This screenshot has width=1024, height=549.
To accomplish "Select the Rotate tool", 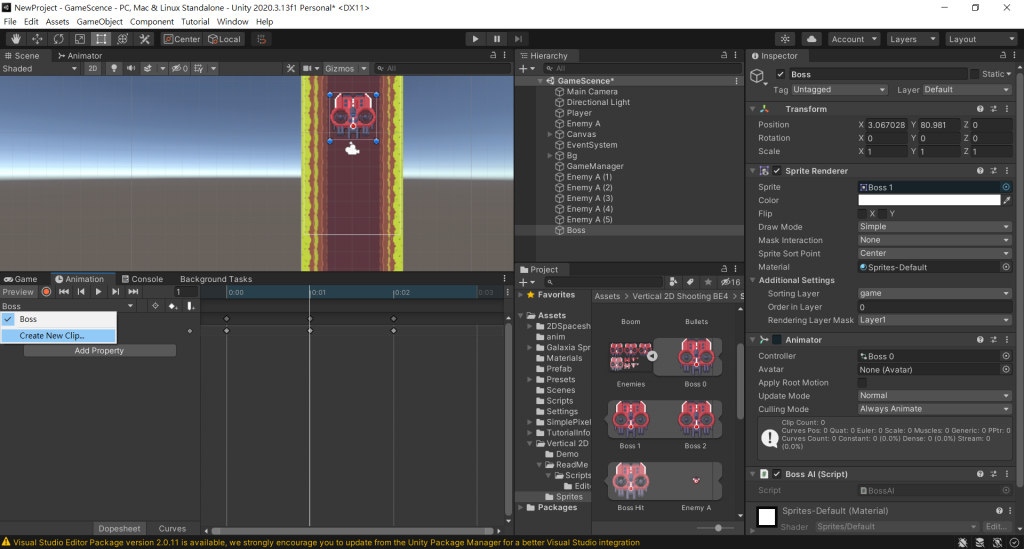I will click(58, 39).
